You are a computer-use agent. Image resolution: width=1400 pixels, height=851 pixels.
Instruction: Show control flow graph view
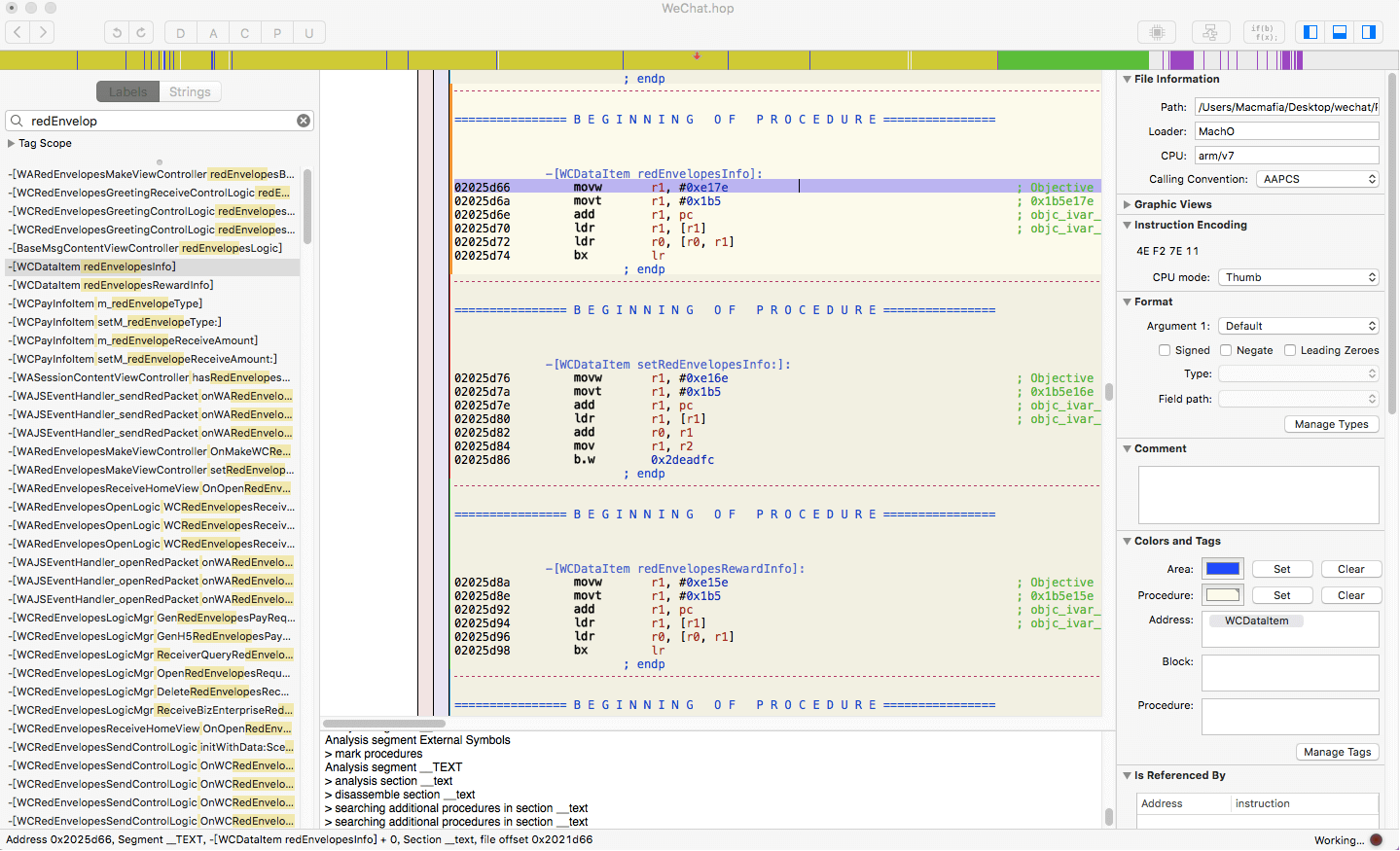[1210, 32]
